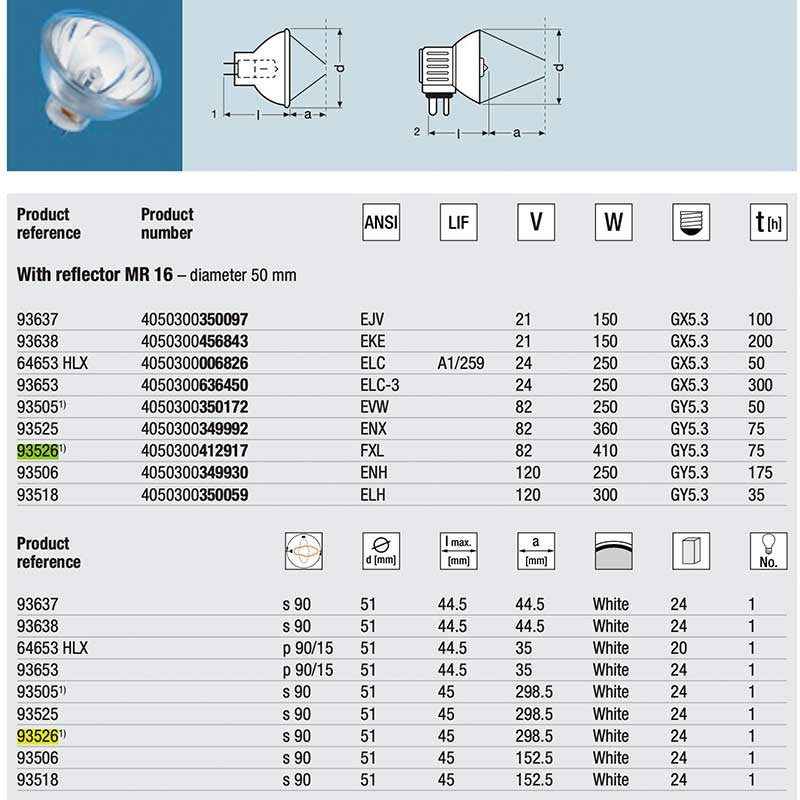Image resolution: width=800 pixels, height=800 pixels.
Task: Click the ANSI code column icon
Action: click(x=380, y=222)
